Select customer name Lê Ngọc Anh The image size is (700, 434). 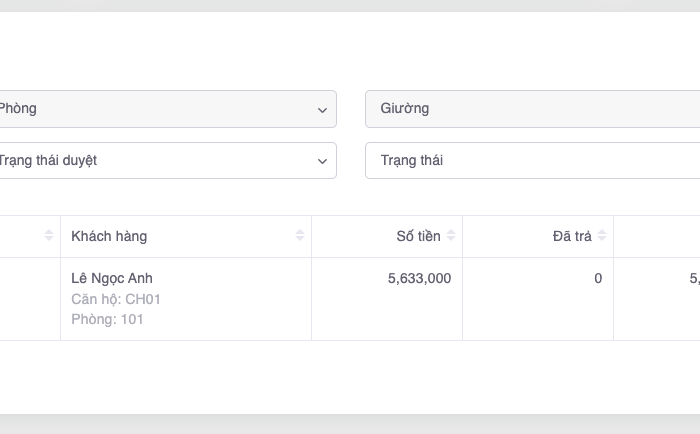pos(112,278)
